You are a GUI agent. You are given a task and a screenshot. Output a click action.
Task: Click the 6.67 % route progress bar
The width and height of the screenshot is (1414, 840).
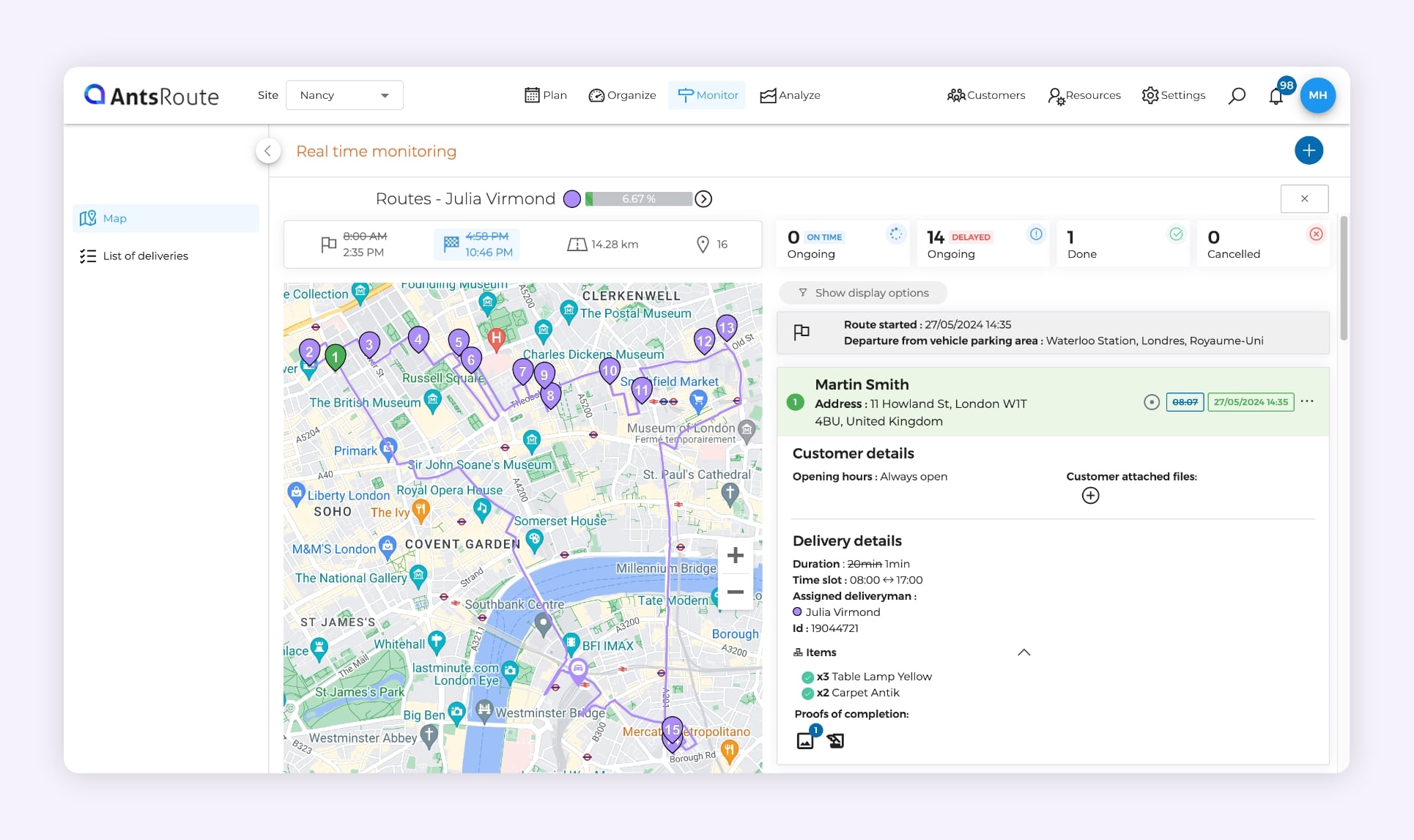click(639, 199)
